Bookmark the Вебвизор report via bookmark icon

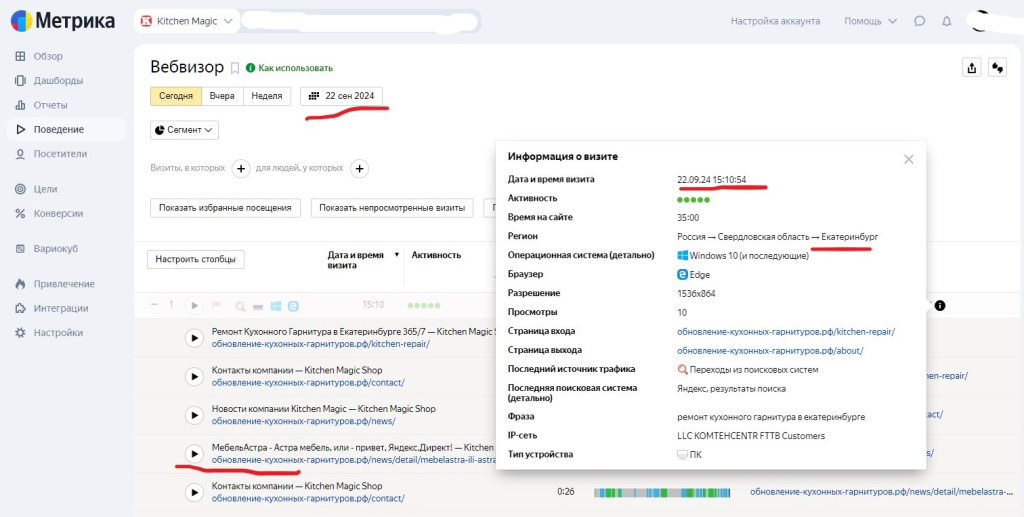pyautogui.click(x=234, y=68)
